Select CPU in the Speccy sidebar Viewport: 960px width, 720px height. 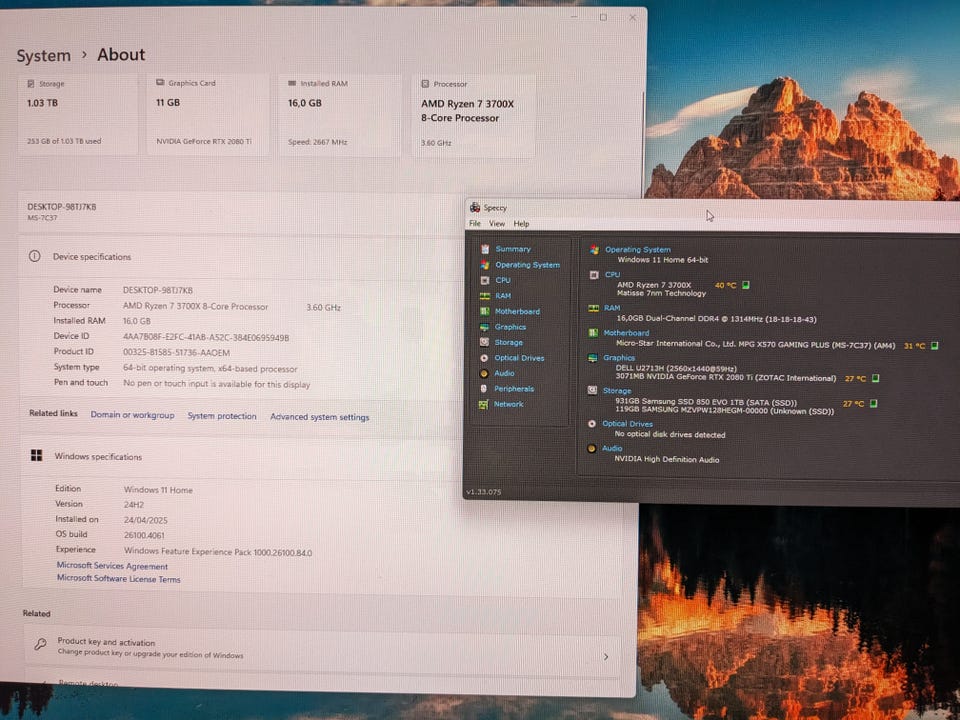503,280
